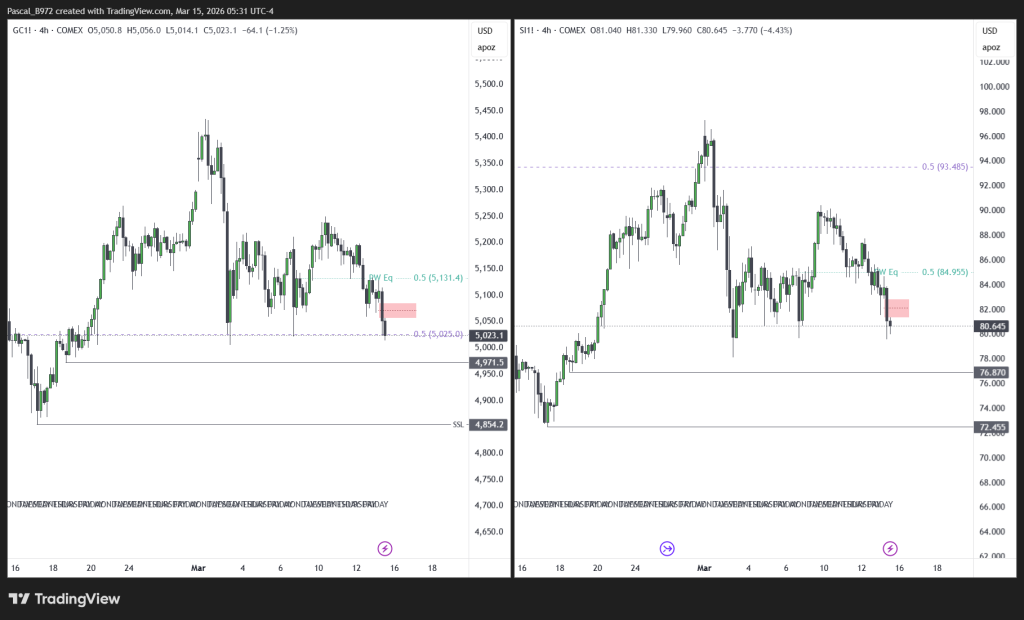Click the GC1! symbol title
Viewport: 1024px width, 620px height.
coord(22,30)
